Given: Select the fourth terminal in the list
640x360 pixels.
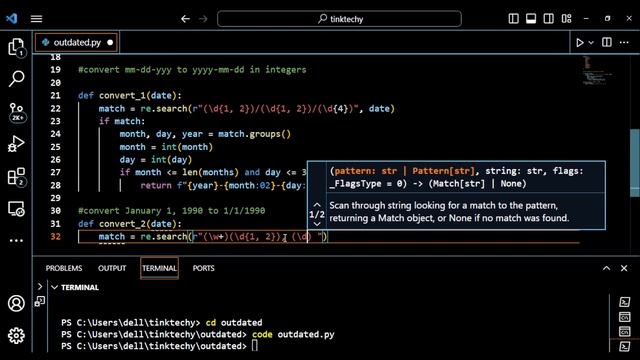Looking at the screenshot, I should (x=624, y=346).
